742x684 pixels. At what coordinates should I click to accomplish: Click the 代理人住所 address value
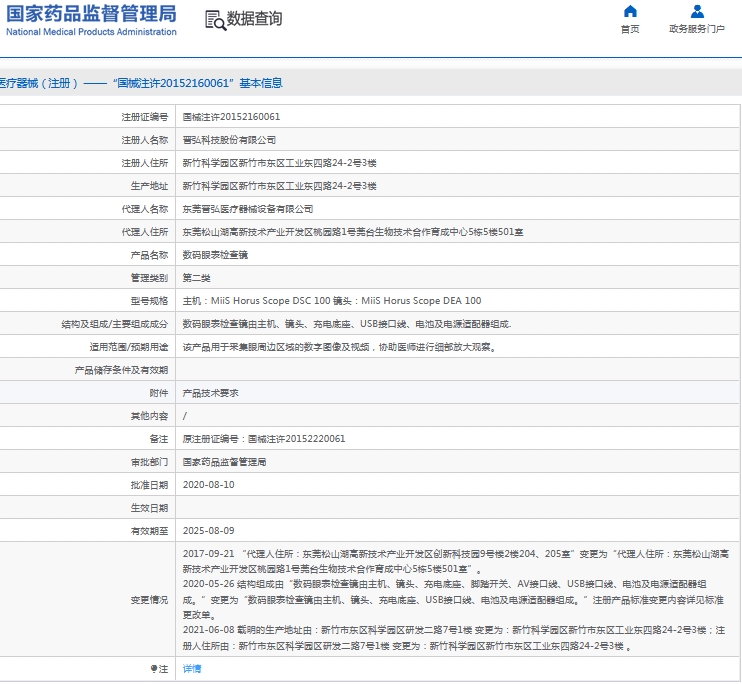pyautogui.click(x=353, y=232)
